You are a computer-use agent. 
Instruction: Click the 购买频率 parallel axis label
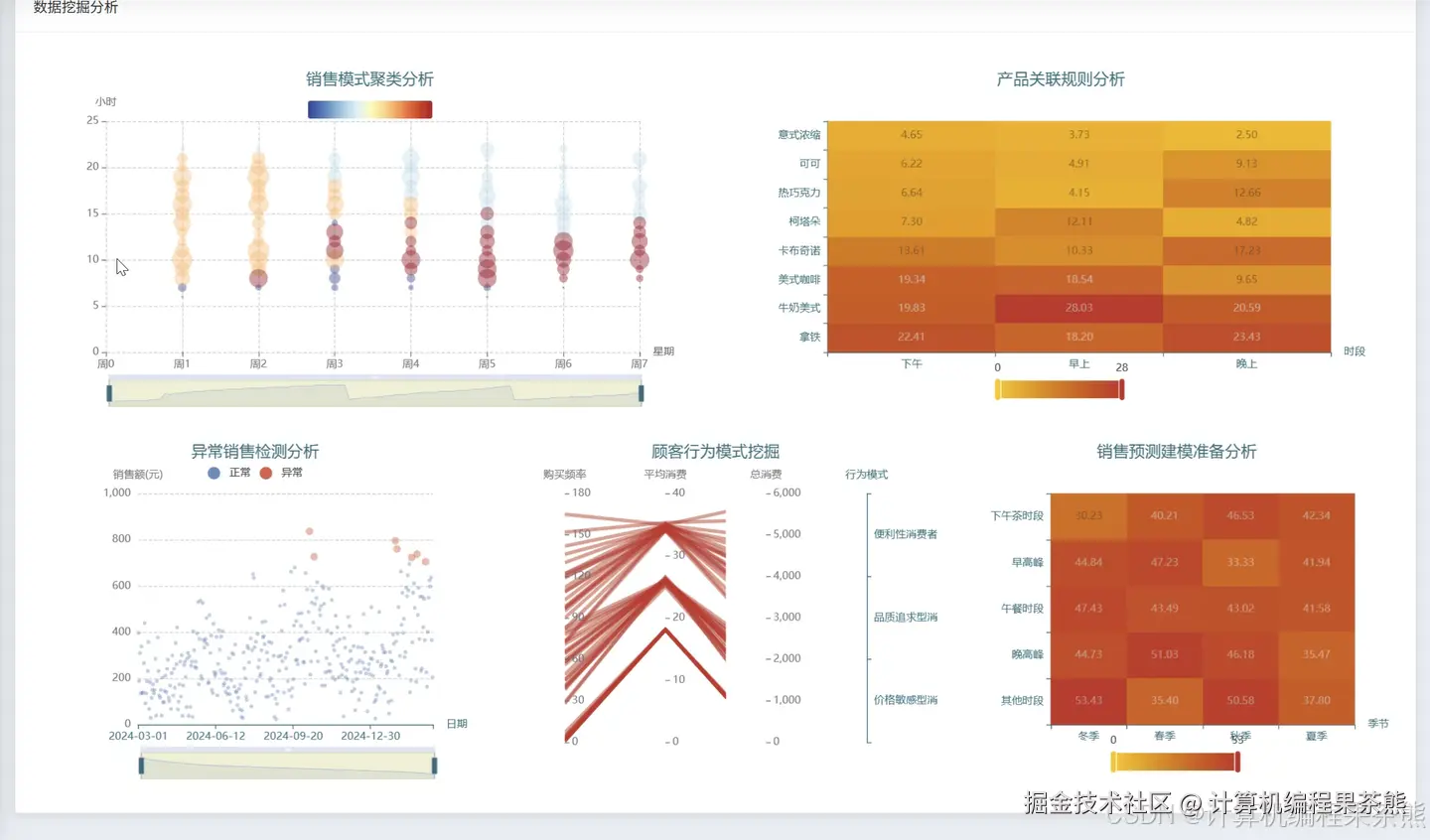(x=565, y=475)
